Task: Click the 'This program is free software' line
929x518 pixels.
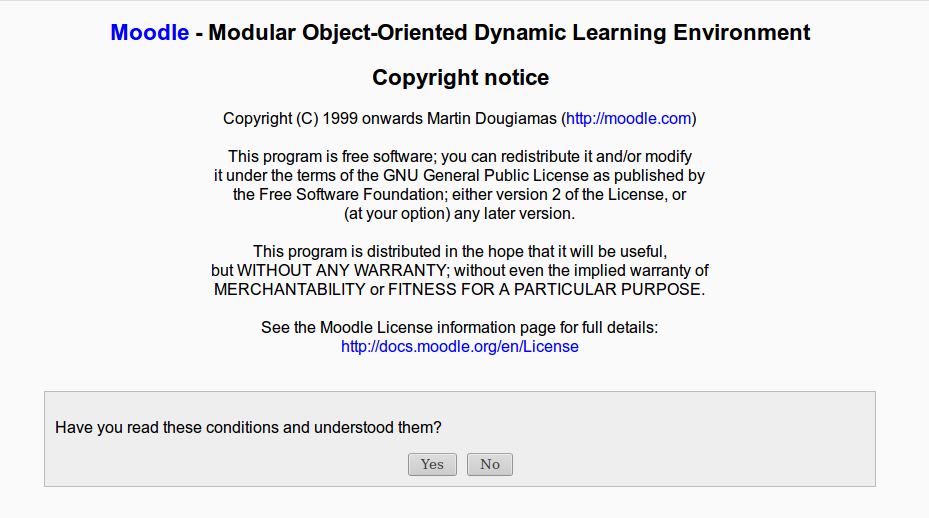Action: pos(460,156)
